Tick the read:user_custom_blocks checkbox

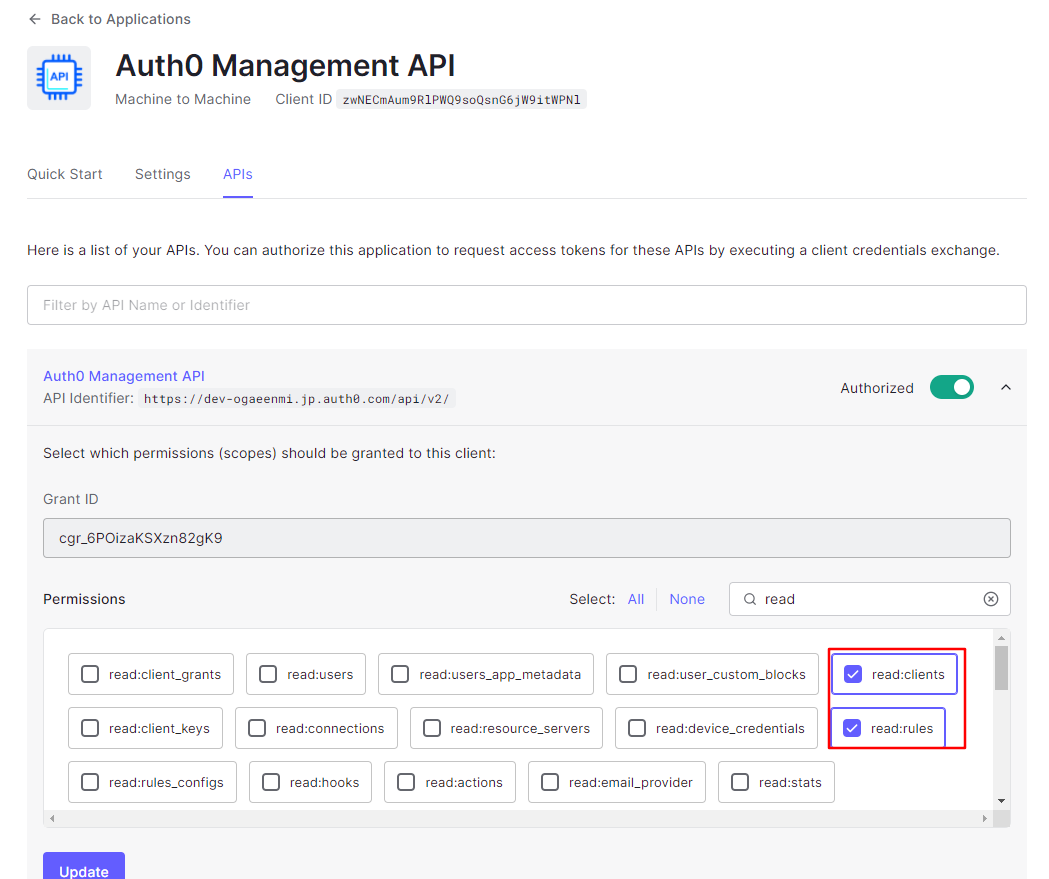click(x=628, y=674)
